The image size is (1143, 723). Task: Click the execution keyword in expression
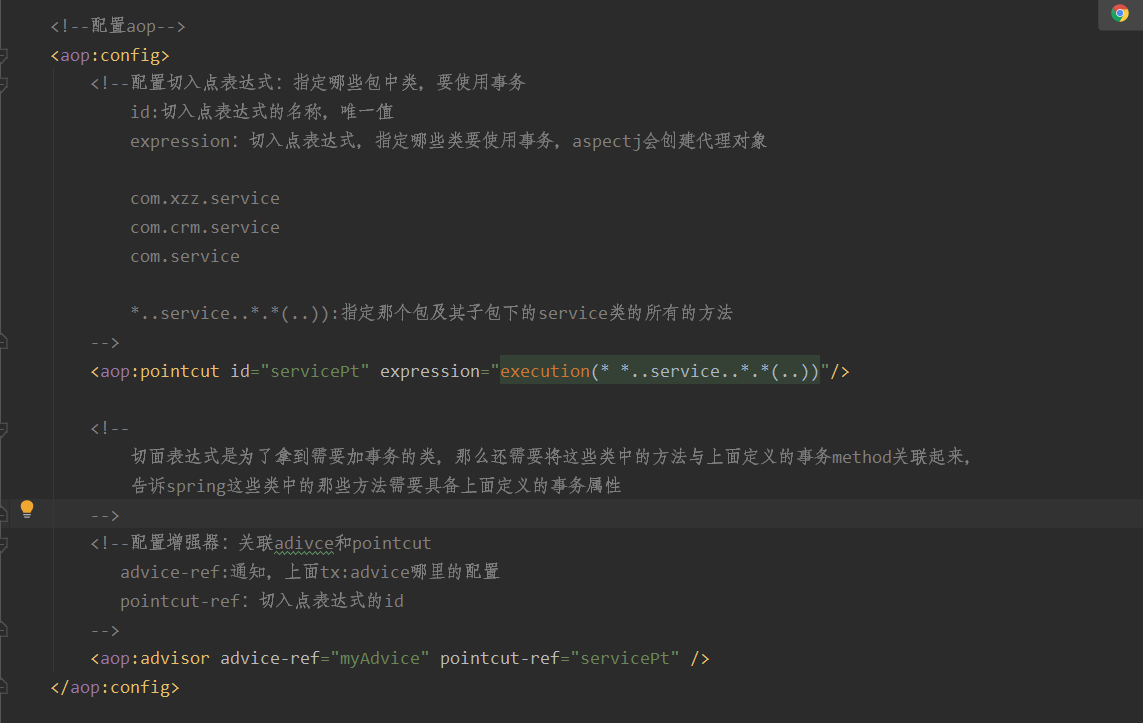[x=545, y=371]
